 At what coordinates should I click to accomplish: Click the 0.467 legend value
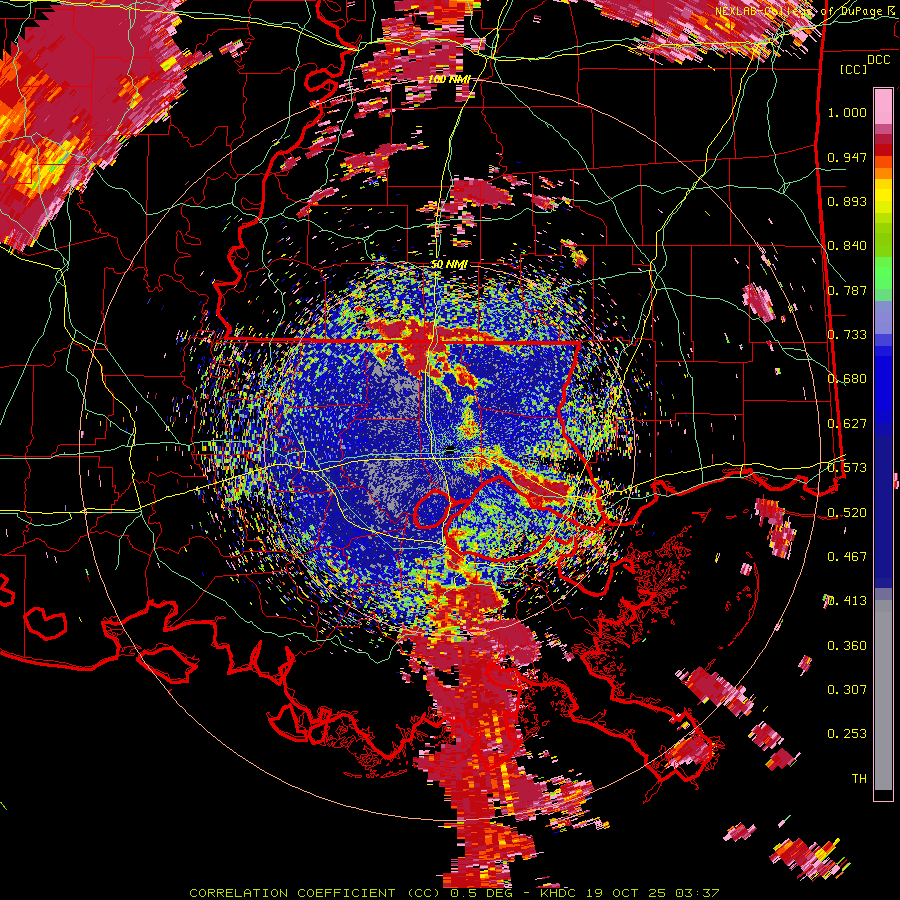tap(847, 557)
